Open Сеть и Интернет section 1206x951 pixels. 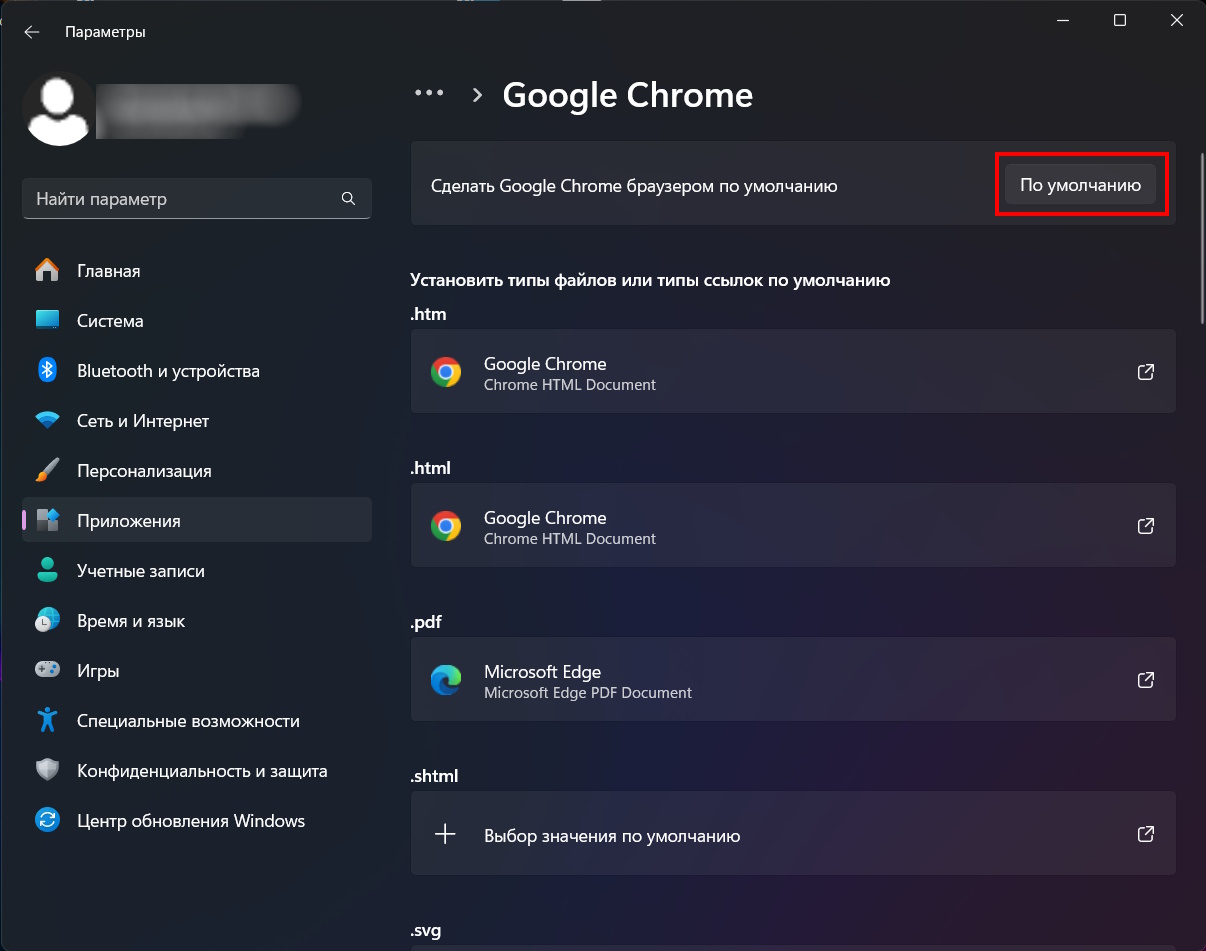tap(197, 421)
